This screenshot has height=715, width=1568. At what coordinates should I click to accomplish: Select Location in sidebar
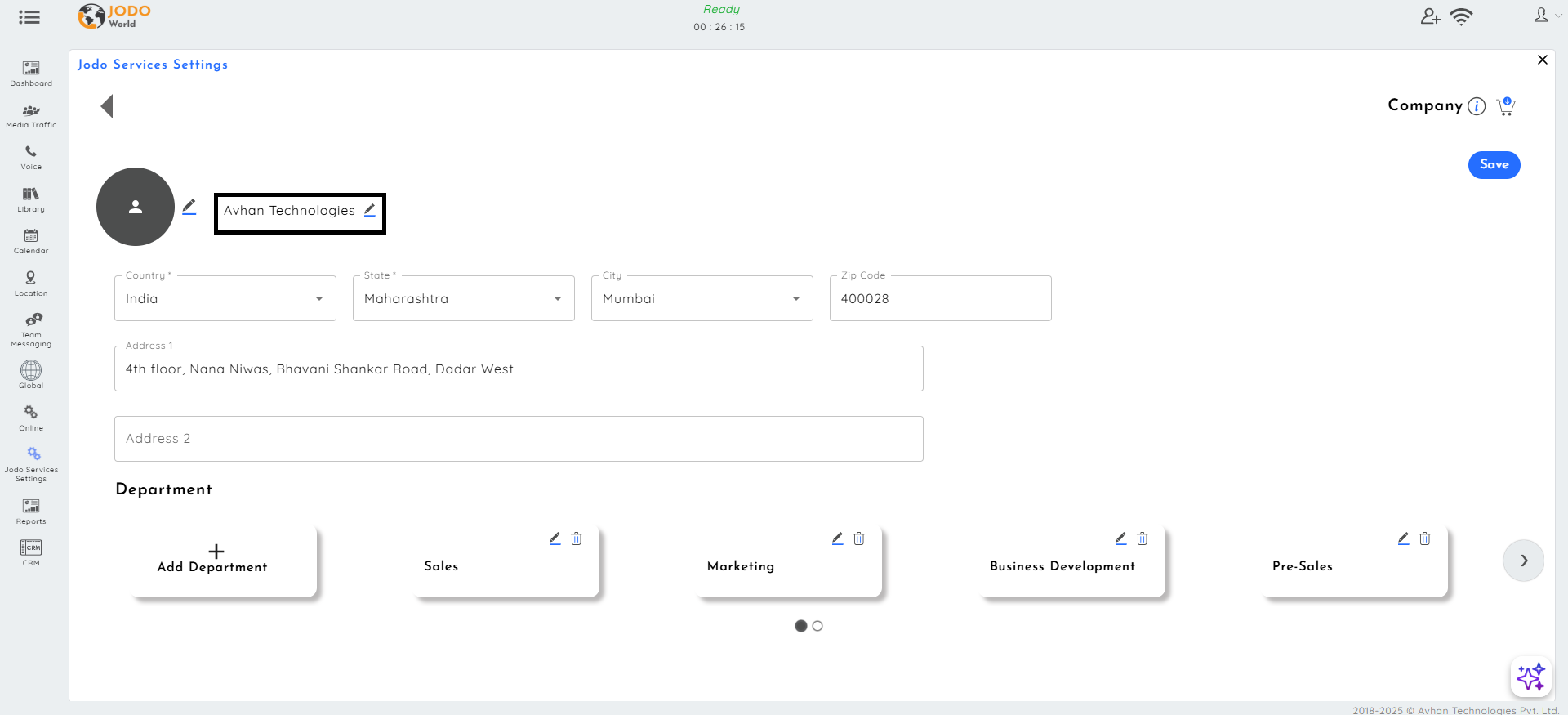[31, 284]
